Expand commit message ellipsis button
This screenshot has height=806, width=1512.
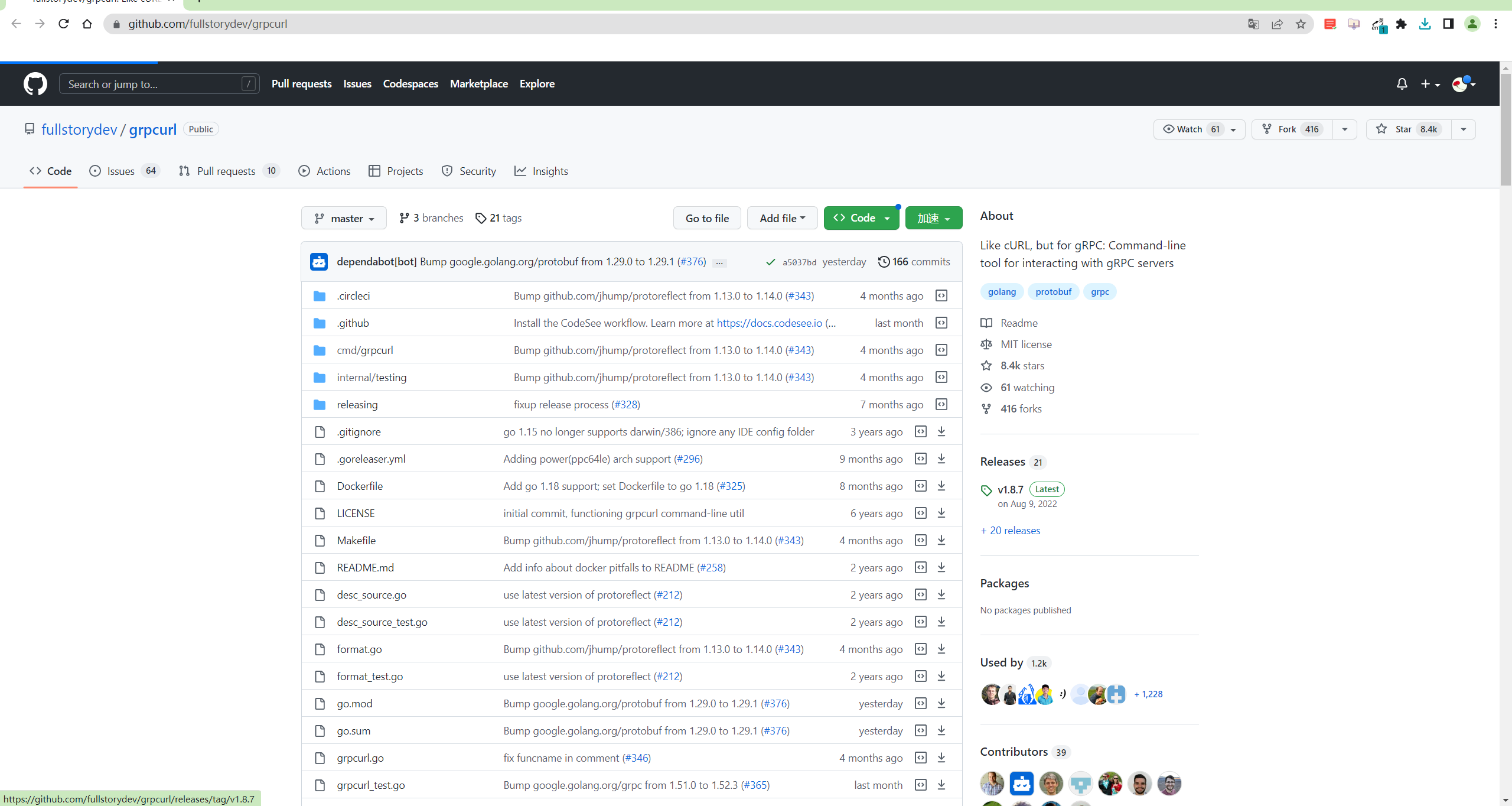(x=719, y=262)
